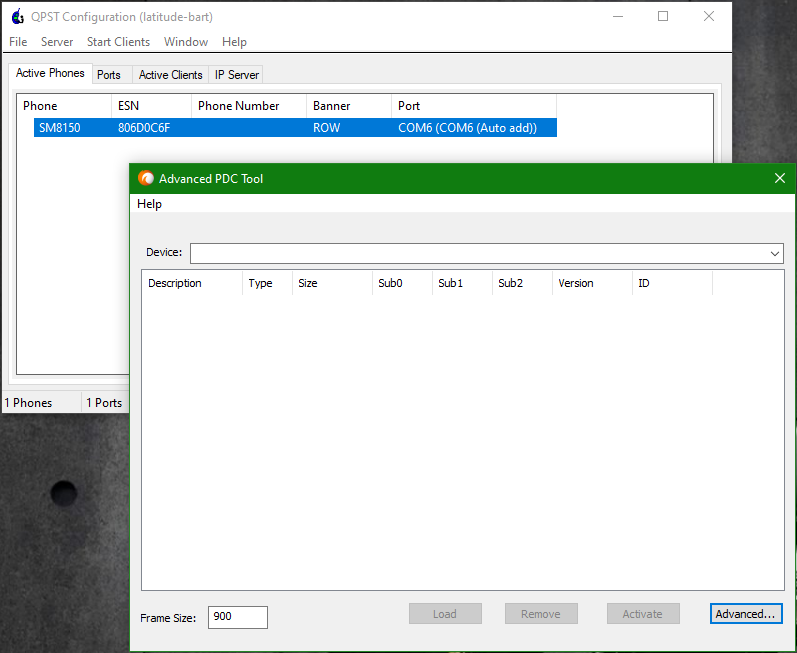The image size is (797, 653).
Task: Switch to the Active Phones tab
Action: click(x=50, y=73)
